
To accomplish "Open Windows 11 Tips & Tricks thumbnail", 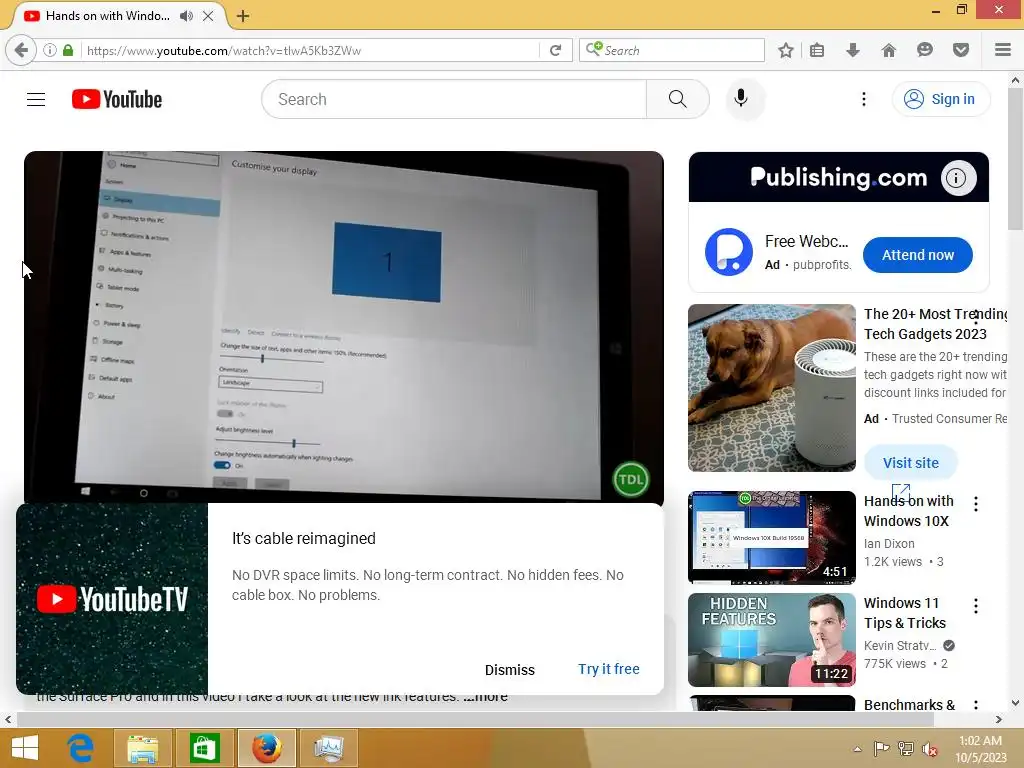I will tap(772, 640).
